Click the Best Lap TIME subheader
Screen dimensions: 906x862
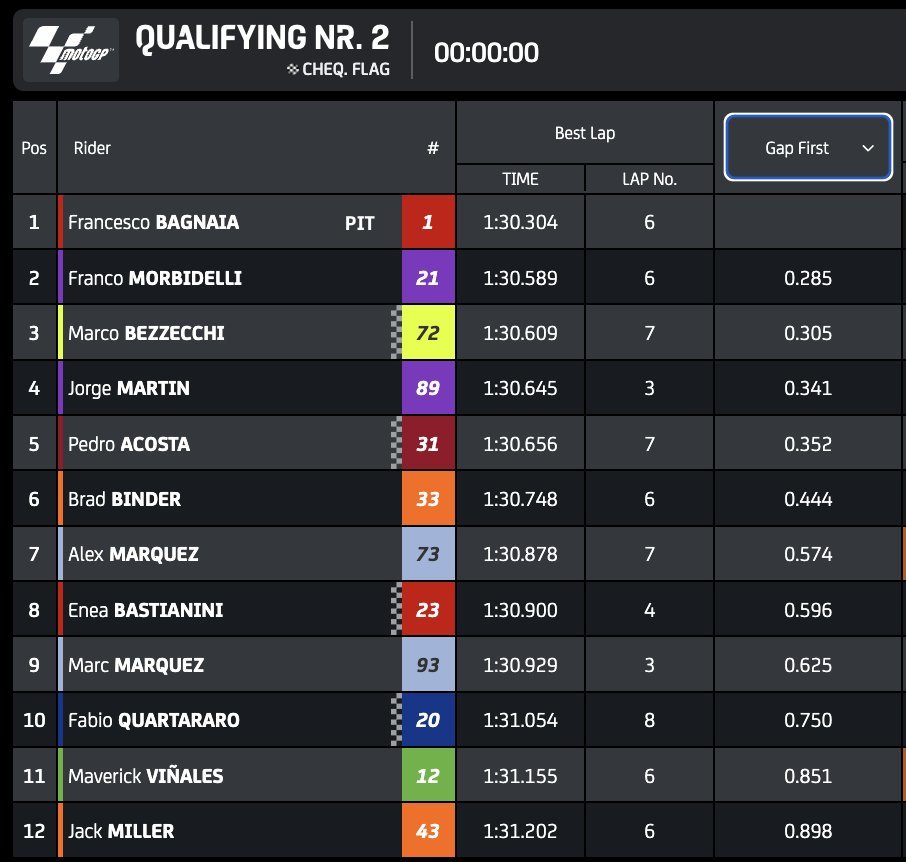520,179
